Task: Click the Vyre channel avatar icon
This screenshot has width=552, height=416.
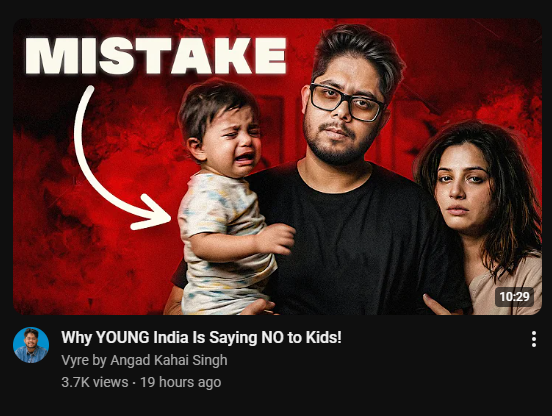Action: [31, 345]
